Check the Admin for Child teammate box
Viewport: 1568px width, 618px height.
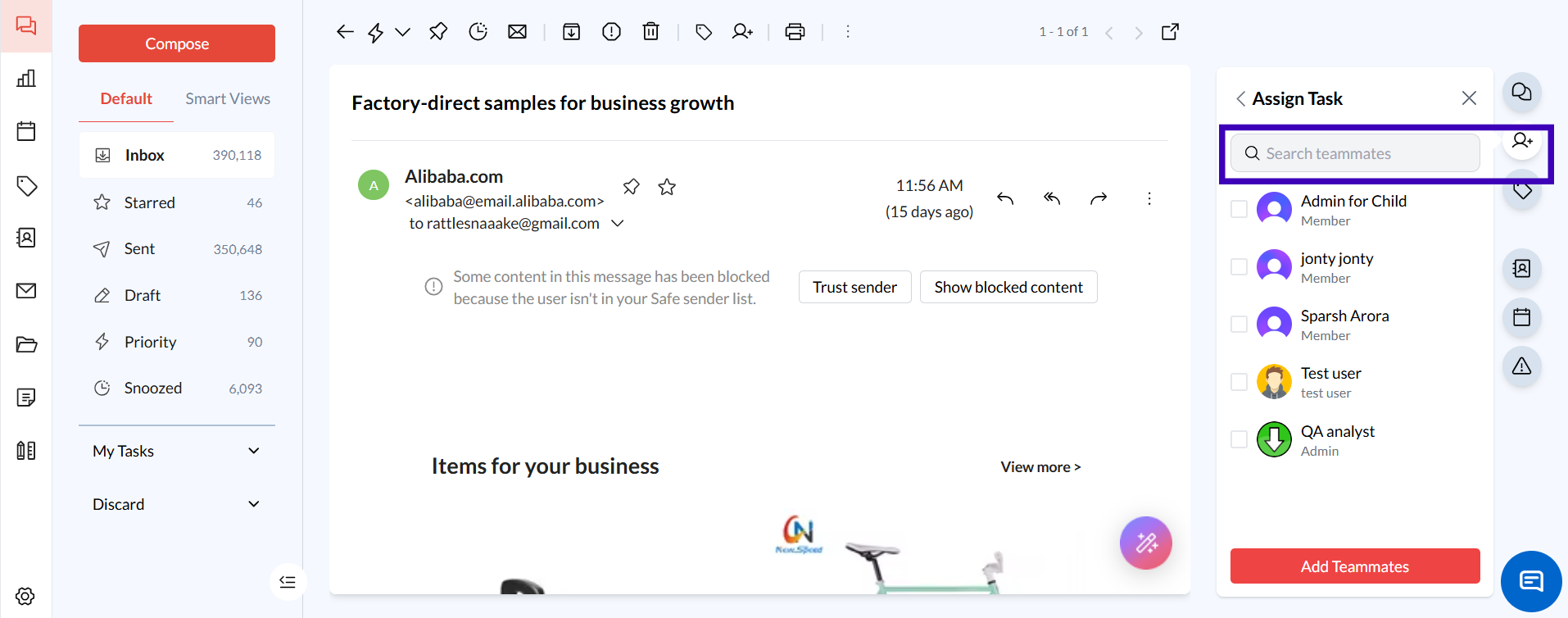1239,210
